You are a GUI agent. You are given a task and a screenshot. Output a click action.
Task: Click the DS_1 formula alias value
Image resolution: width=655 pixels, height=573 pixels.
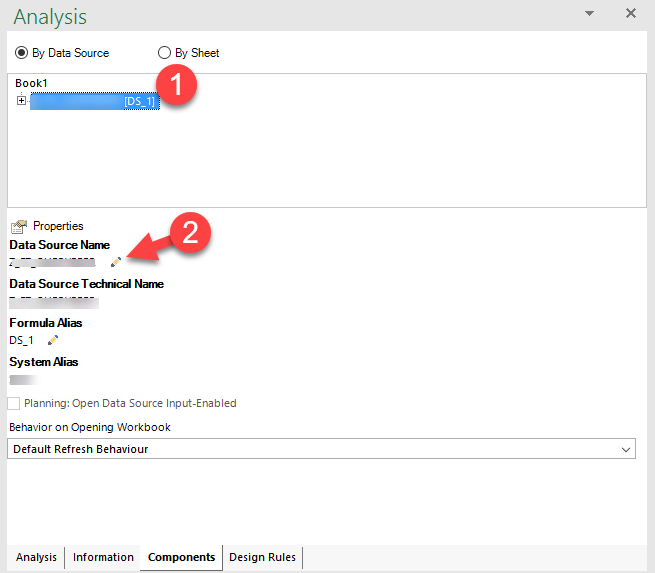click(21, 340)
